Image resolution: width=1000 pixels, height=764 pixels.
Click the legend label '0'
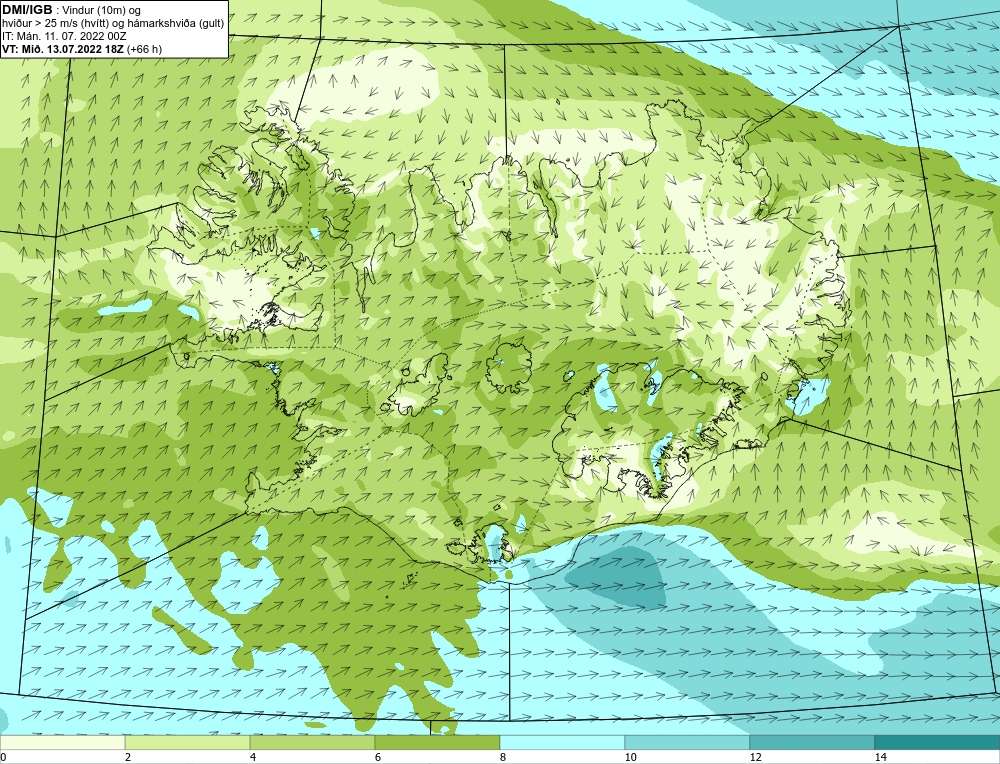tap(4, 757)
